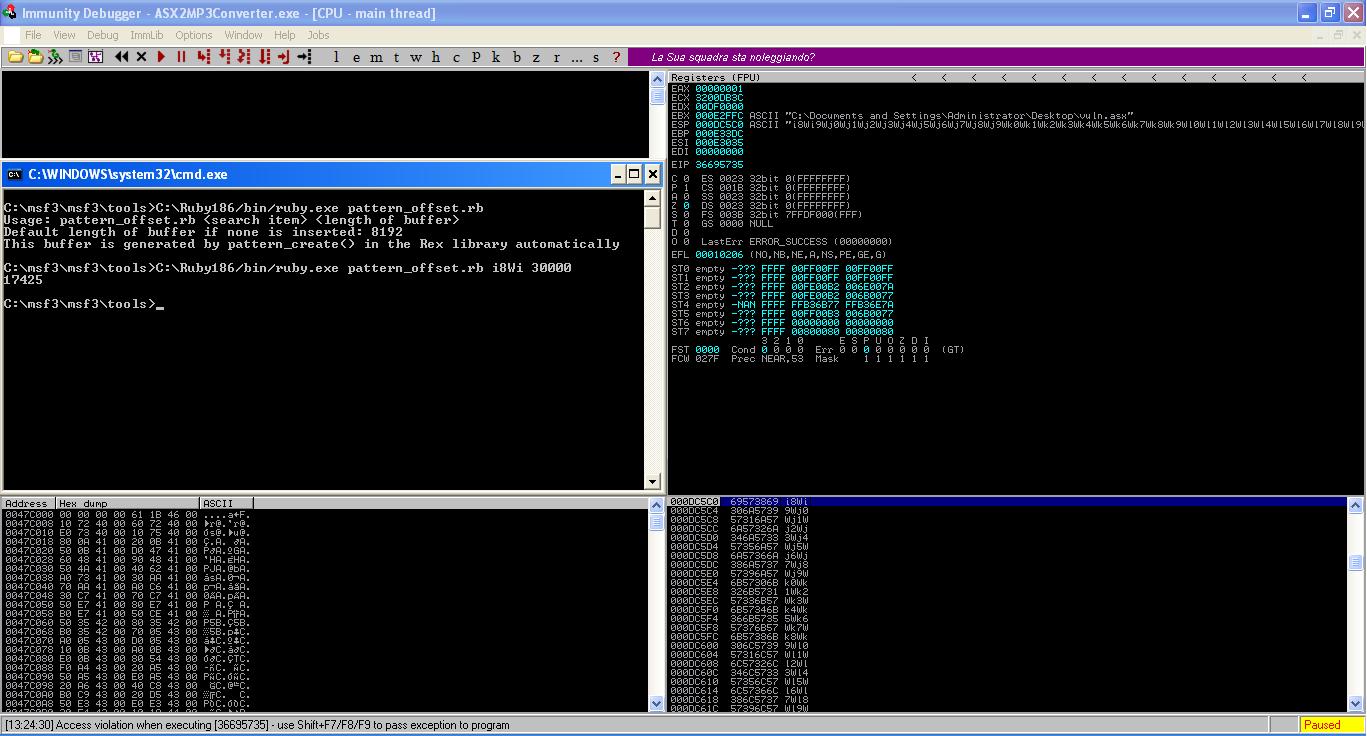
Task: Select the ESP register value 000DC5C0
Action: coord(719,124)
